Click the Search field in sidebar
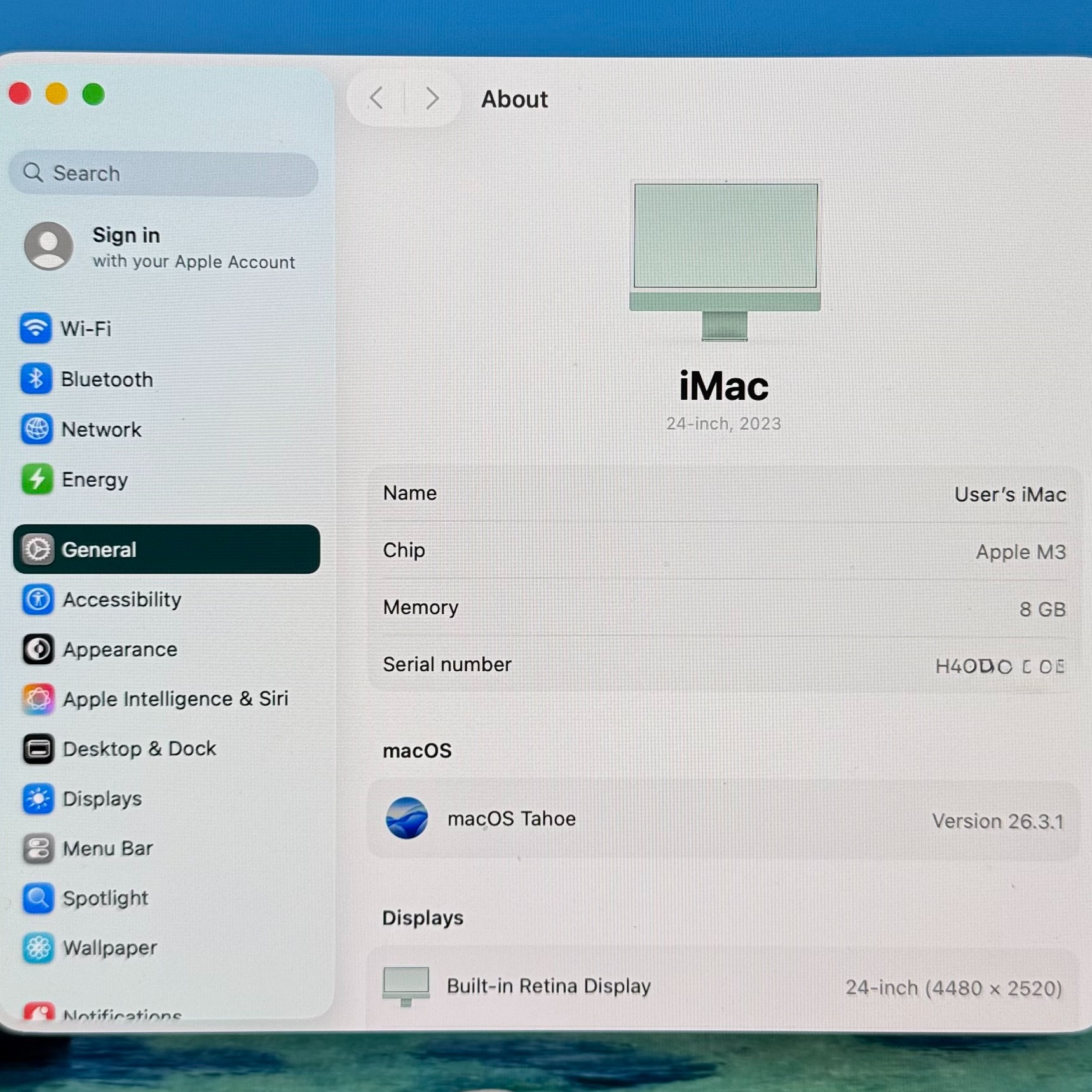Viewport: 1092px width, 1092px height. pyautogui.click(x=163, y=174)
